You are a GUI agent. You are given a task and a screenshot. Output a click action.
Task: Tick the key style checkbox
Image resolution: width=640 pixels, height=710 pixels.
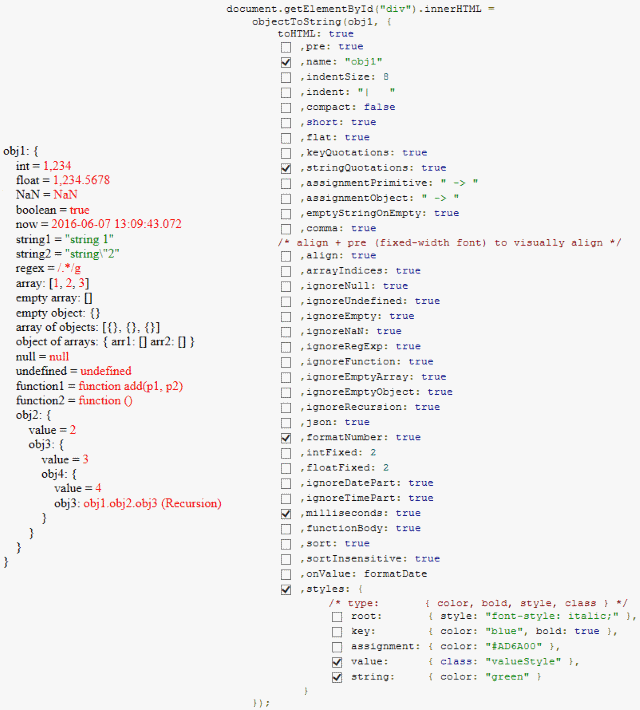pos(337,632)
